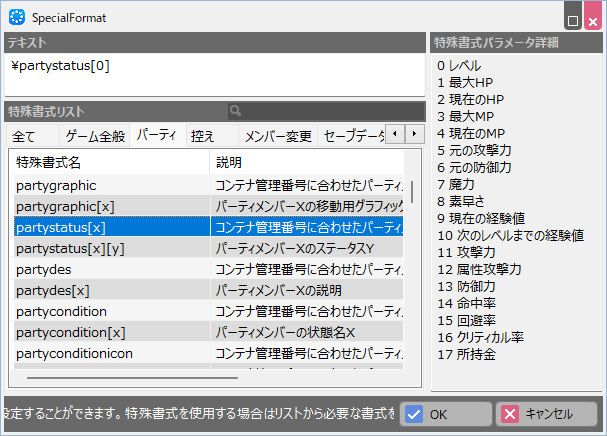Image resolution: width=607 pixels, height=436 pixels.
Task: Sort by the 特殊書式名 column header
Action: pos(110,162)
